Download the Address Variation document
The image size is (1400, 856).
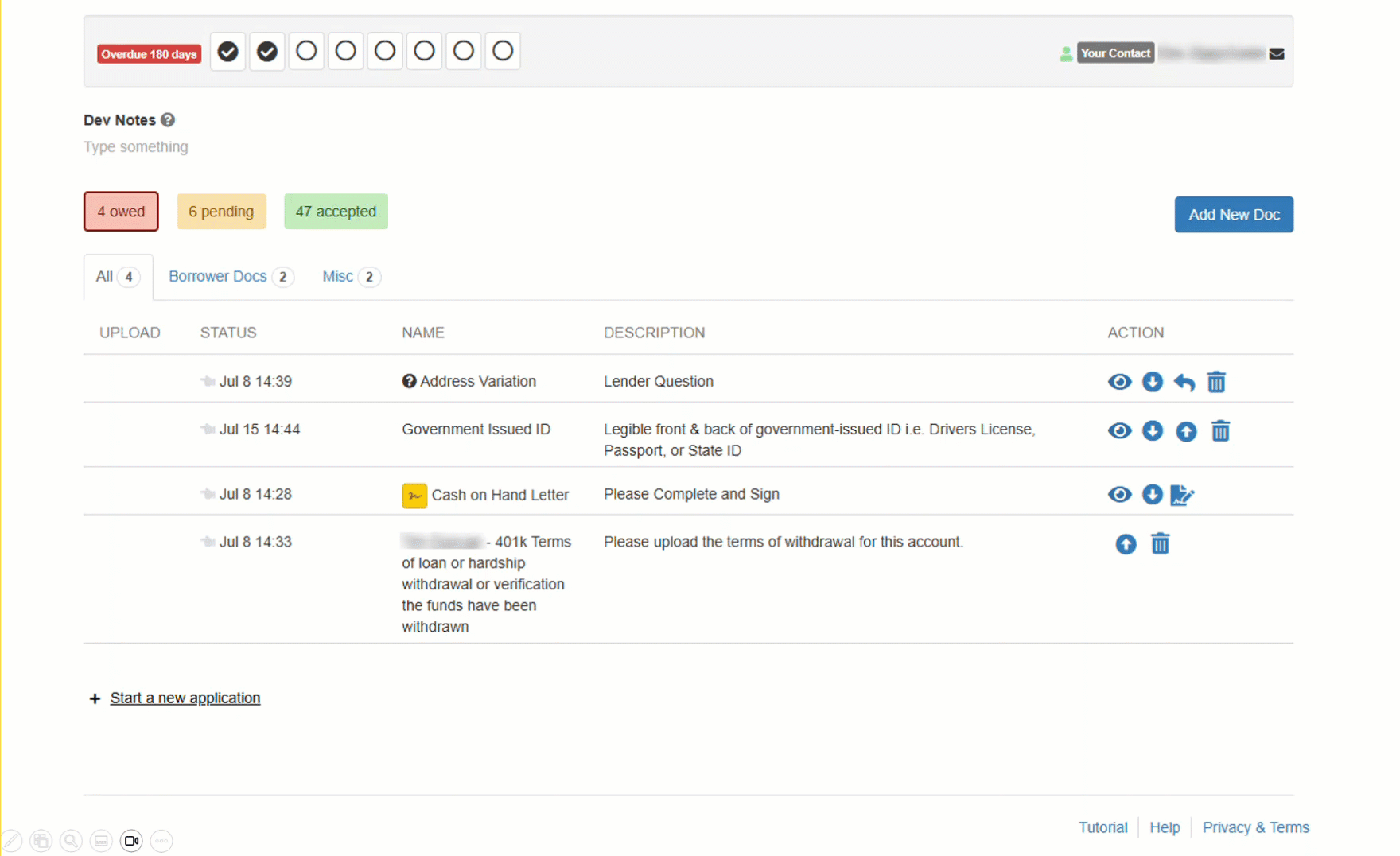click(1152, 382)
